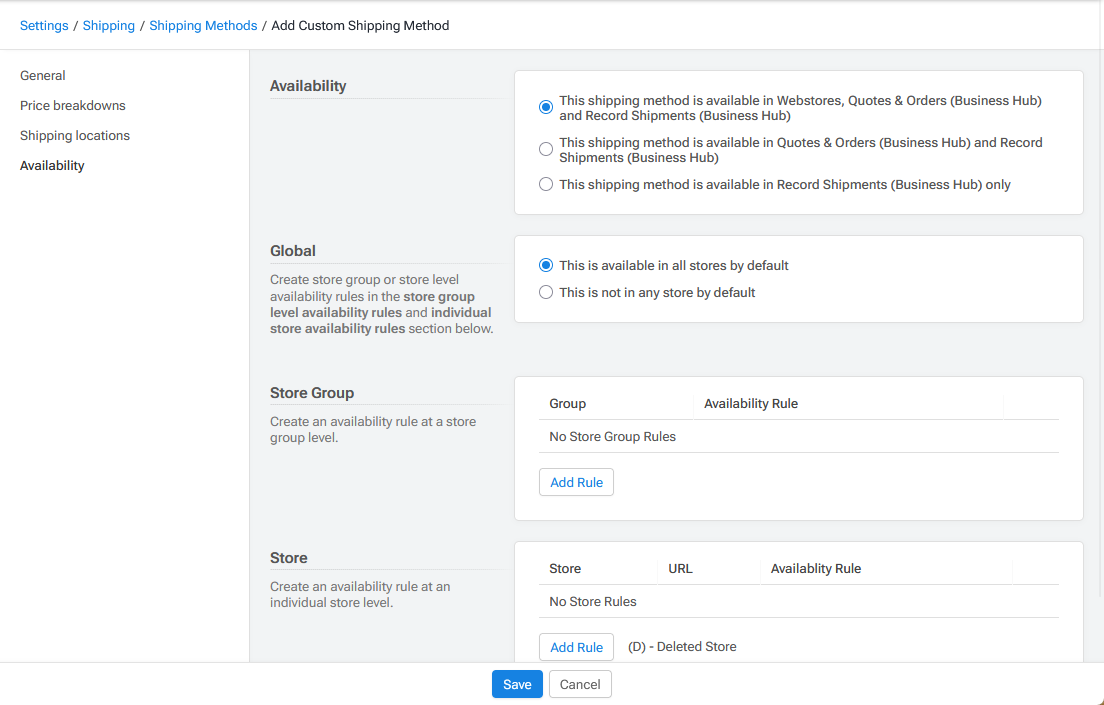Image resolution: width=1104 pixels, height=705 pixels.
Task: Select the Availability sidebar item
Action: pos(52,165)
